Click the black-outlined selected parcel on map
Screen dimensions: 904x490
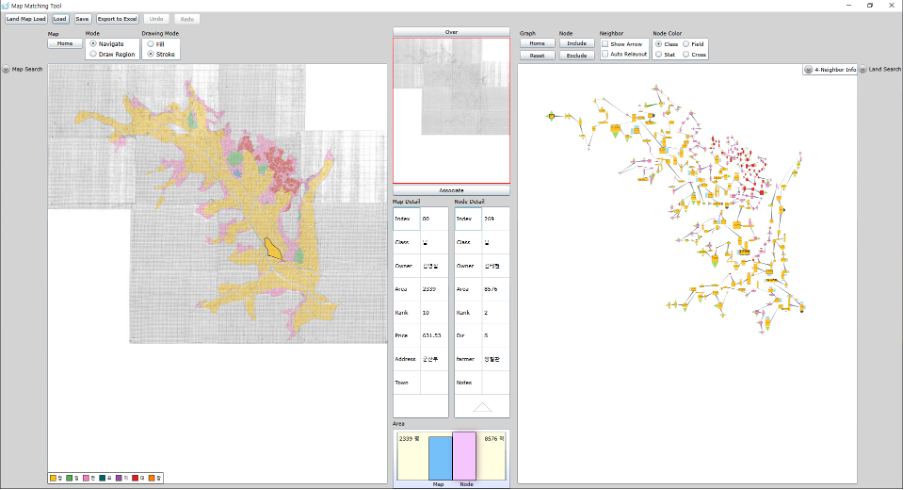(x=272, y=248)
